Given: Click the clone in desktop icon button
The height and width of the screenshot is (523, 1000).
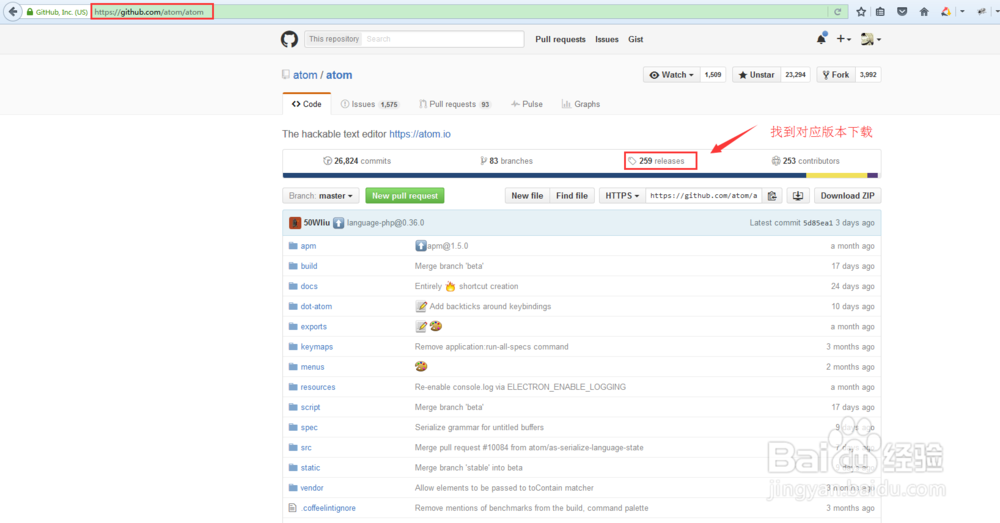Looking at the screenshot, I should (798, 196).
